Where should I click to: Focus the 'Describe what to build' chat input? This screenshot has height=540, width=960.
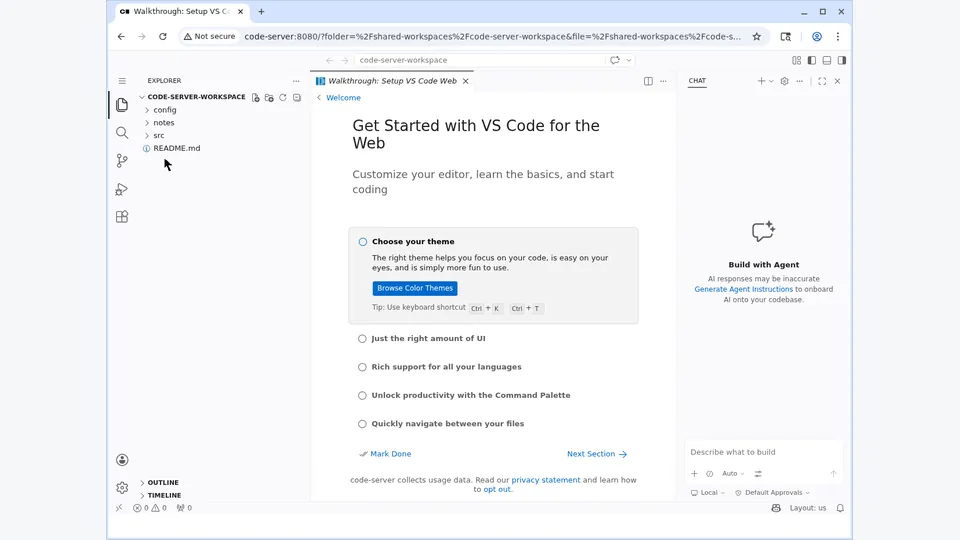[763, 452]
